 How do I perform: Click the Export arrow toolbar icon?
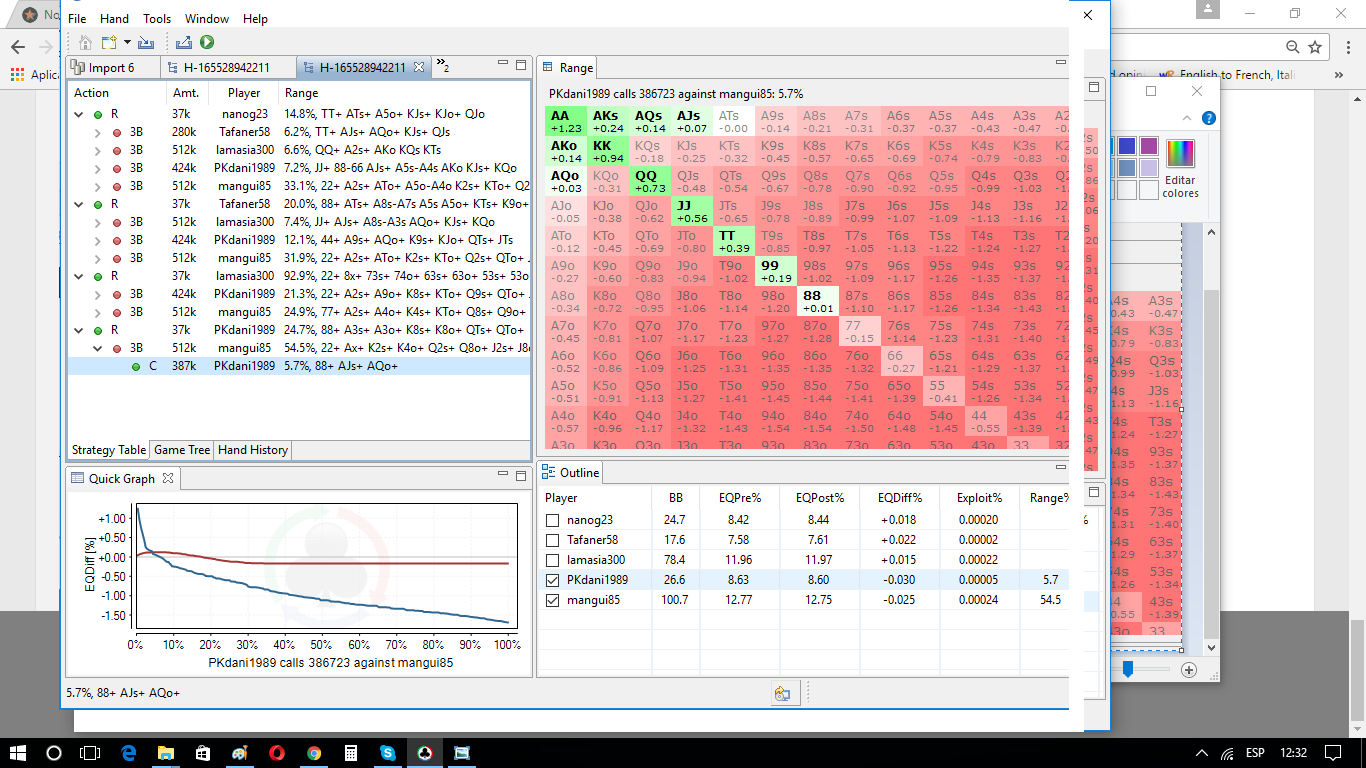coord(184,42)
